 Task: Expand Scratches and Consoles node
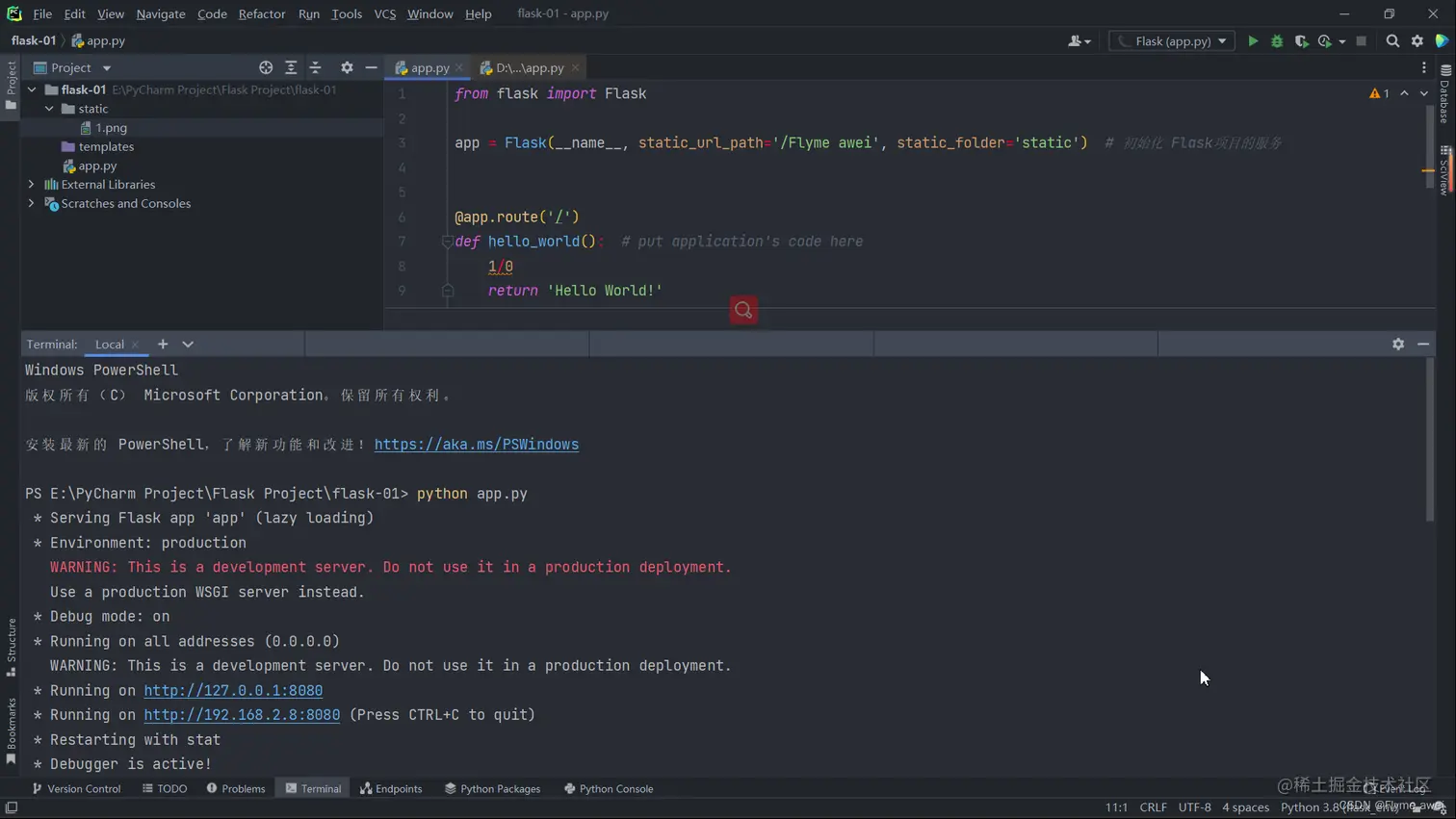point(32,204)
